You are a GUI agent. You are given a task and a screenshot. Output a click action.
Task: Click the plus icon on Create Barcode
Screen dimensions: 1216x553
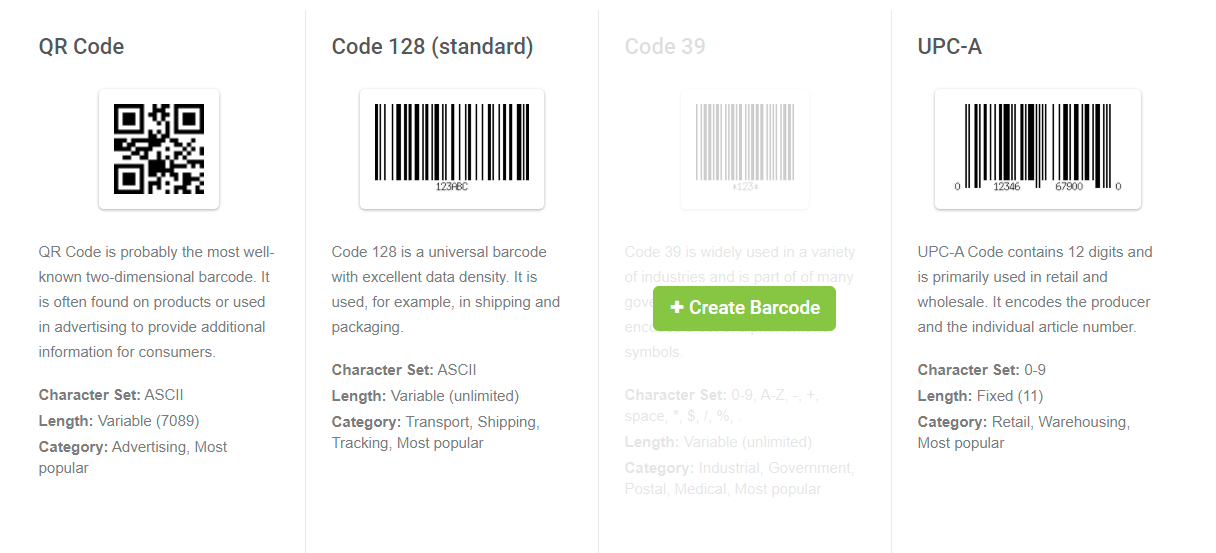point(677,308)
